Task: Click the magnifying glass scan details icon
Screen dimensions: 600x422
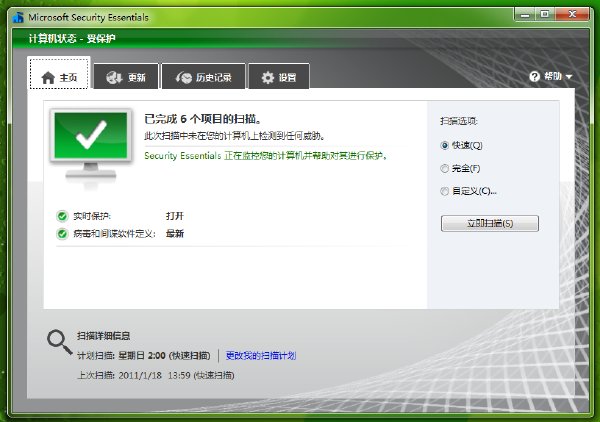Action: [59, 342]
